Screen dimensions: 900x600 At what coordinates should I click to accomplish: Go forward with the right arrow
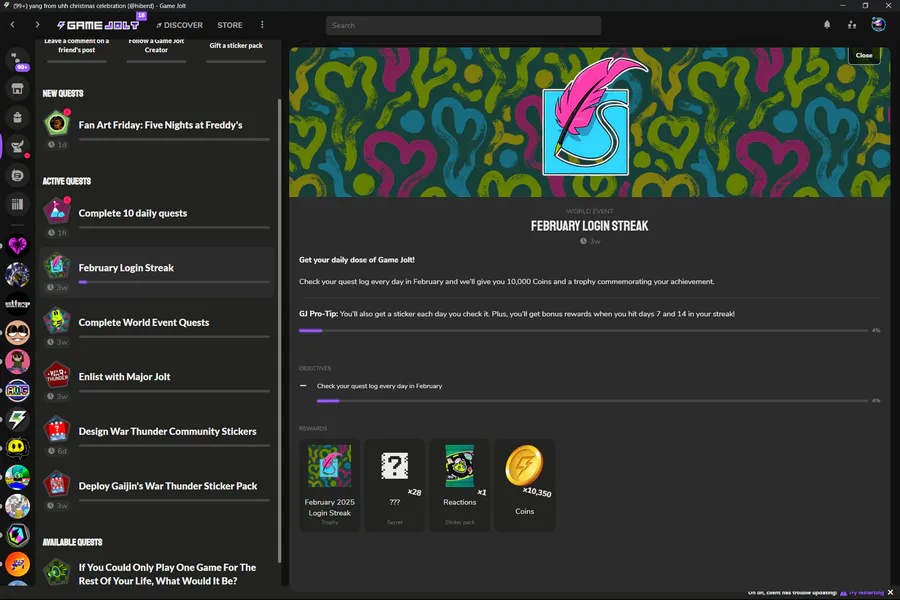point(37,25)
